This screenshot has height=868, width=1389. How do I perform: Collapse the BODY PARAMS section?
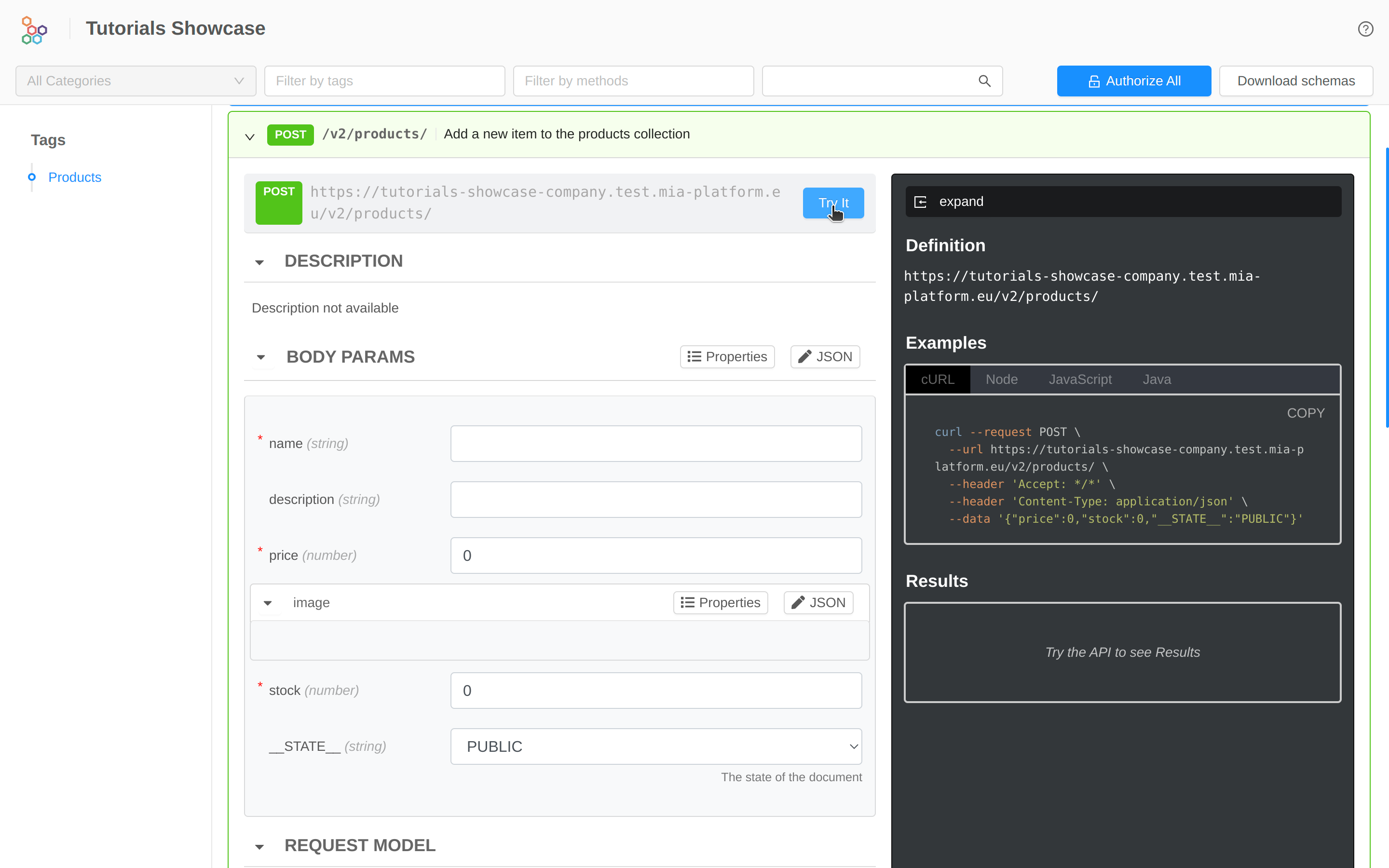pyautogui.click(x=261, y=358)
